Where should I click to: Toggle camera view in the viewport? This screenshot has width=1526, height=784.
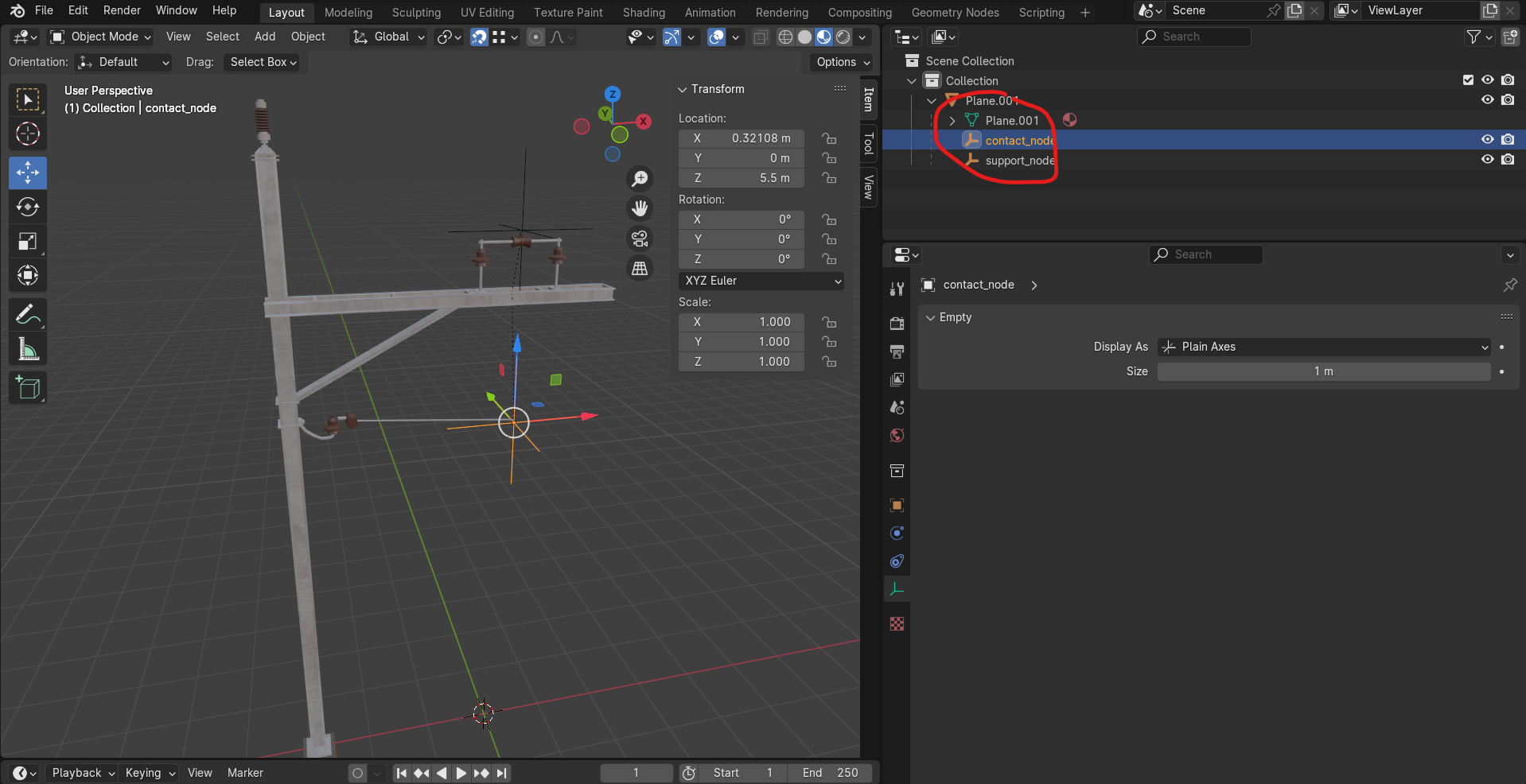pyautogui.click(x=640, y=239)
